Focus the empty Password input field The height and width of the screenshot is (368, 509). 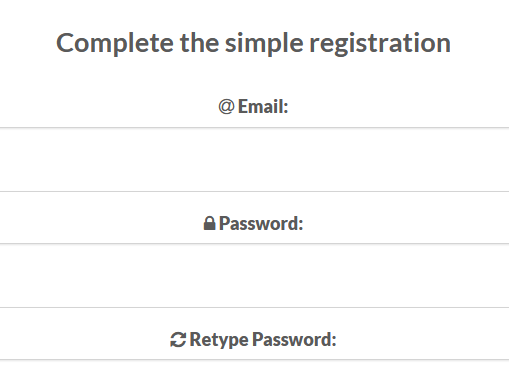coord(254,276)
